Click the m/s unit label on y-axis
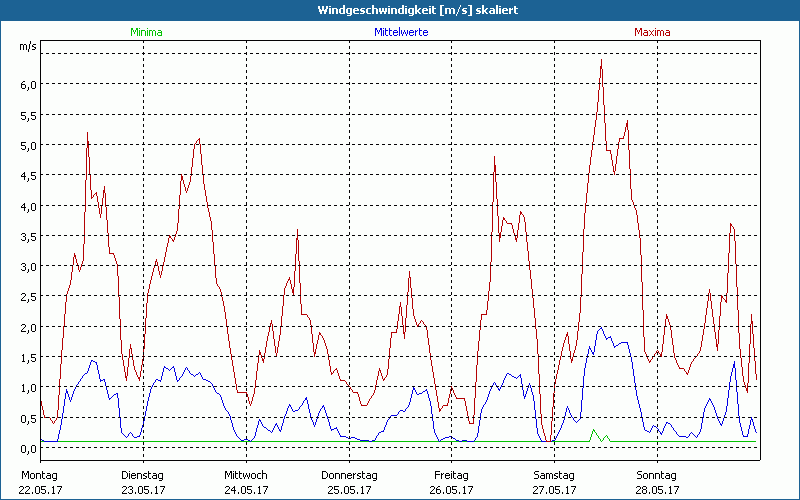 [x=28, y=47]
